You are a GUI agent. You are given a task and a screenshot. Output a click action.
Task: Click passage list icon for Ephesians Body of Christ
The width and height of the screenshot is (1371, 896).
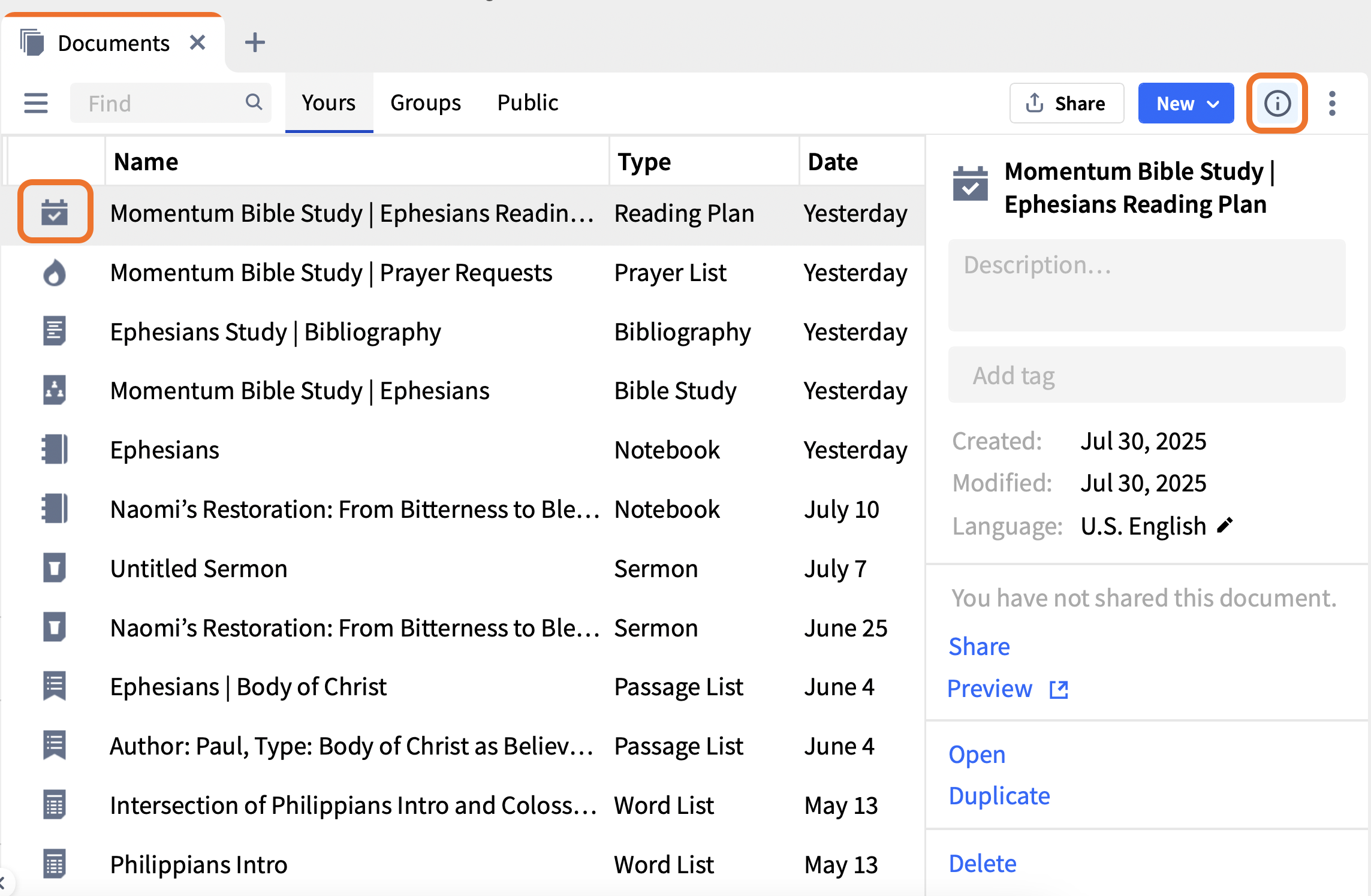tap(55, 686)
